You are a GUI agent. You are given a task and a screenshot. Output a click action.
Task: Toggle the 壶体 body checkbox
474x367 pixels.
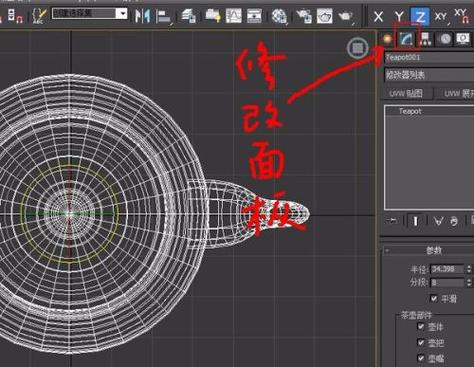pos(421,326)
